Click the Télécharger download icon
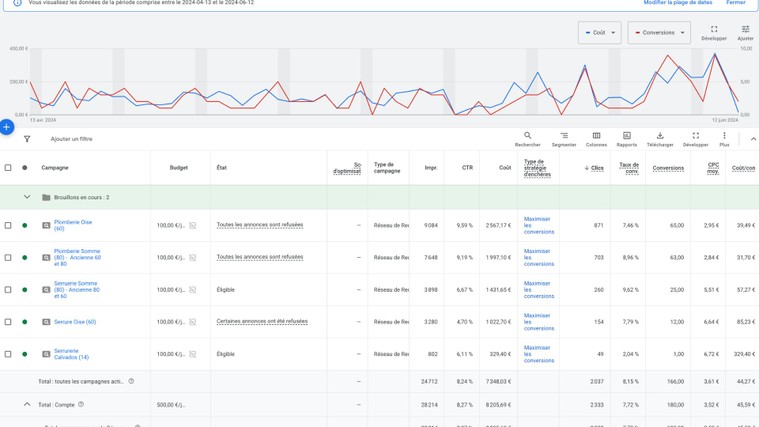Screen dimensions: 759x427 point(660,136)
